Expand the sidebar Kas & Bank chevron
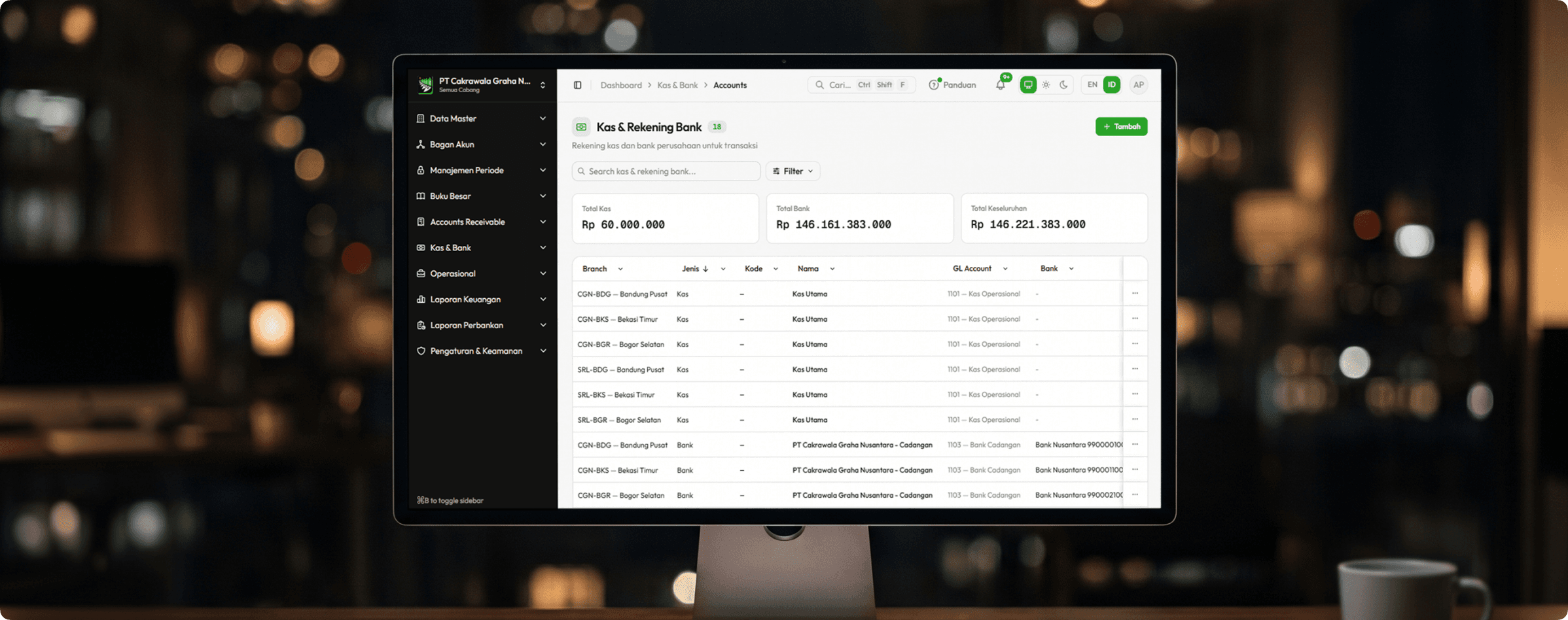This screenshot has height=620, width=1568. 543,248
